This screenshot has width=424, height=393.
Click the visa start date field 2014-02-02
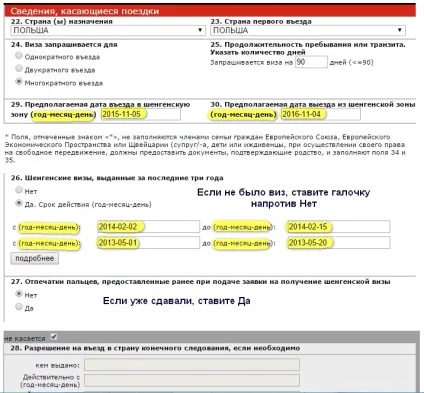148,227
